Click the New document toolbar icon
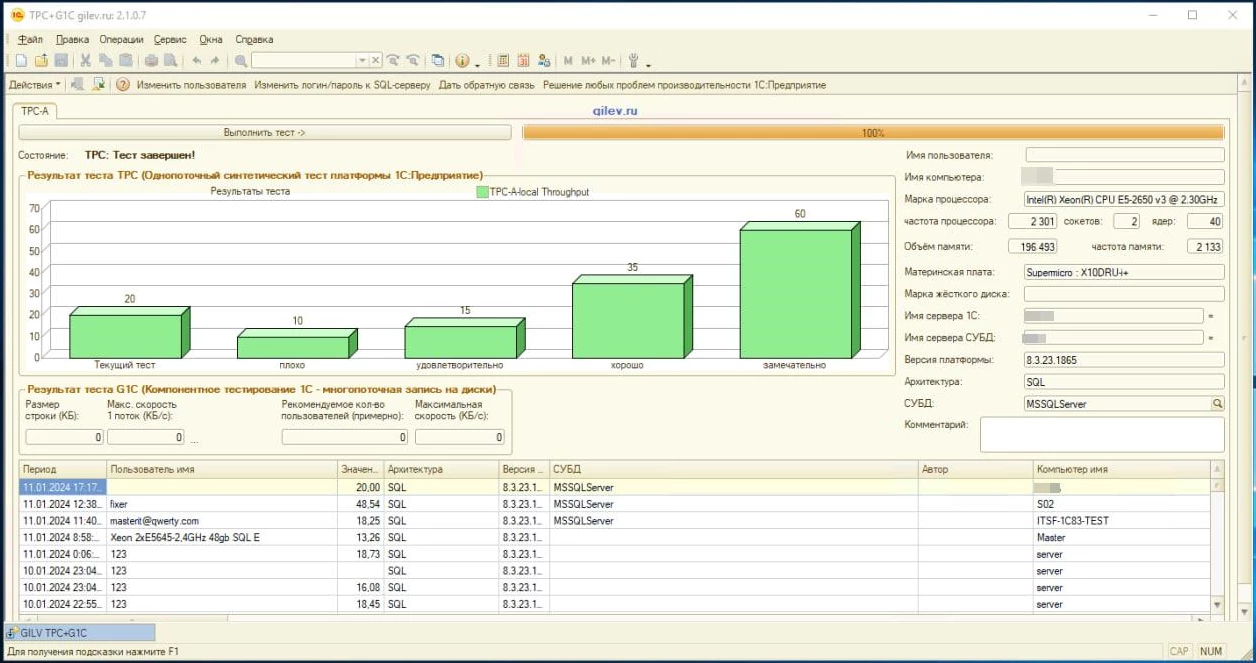The height and width of the screenshot is (663, 1256). [x=21, y=61]
